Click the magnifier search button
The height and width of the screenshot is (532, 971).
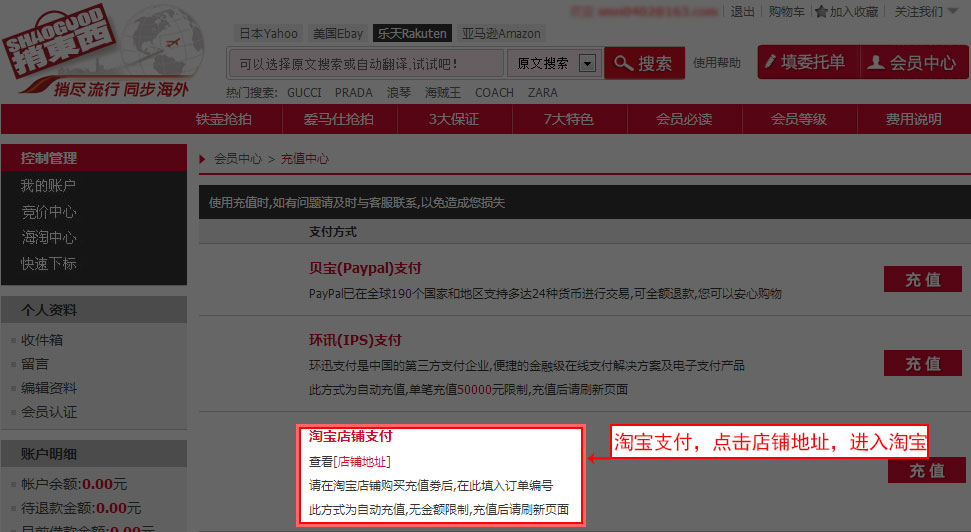(x=644, y=63)
